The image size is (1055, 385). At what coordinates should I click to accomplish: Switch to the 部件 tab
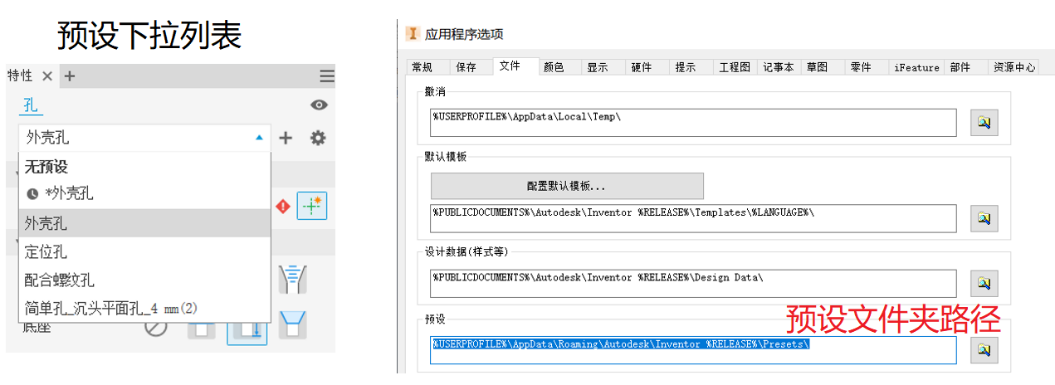click(960, 67)
